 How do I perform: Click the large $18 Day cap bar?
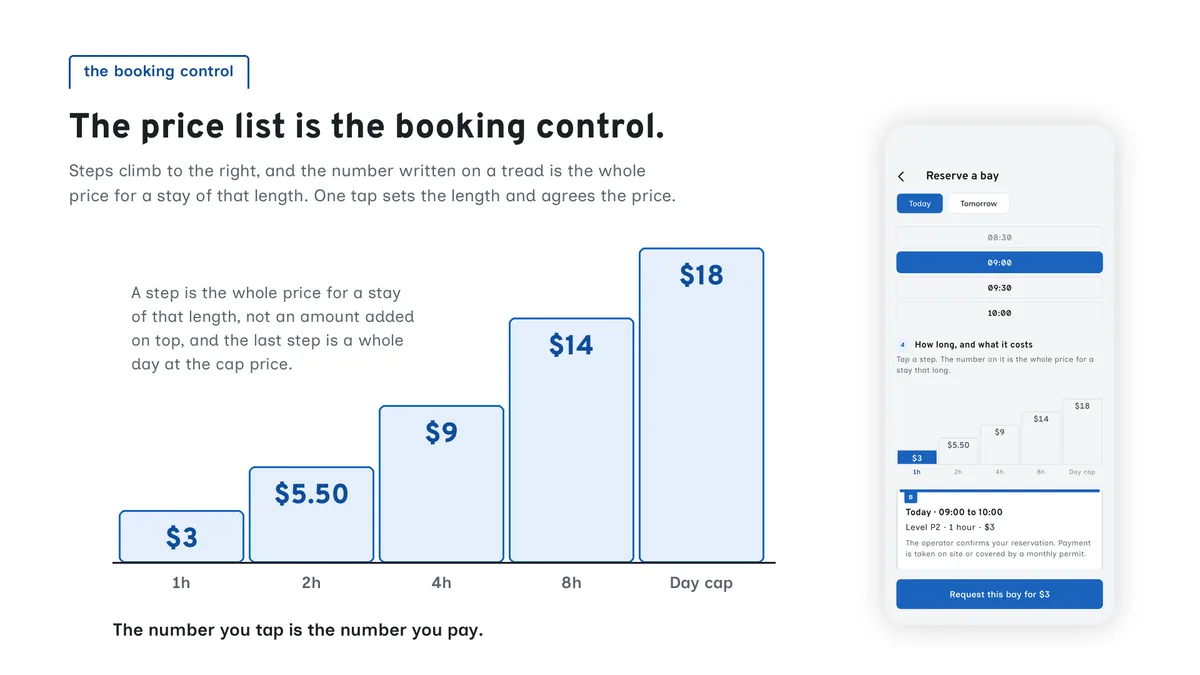coord(701,405)
